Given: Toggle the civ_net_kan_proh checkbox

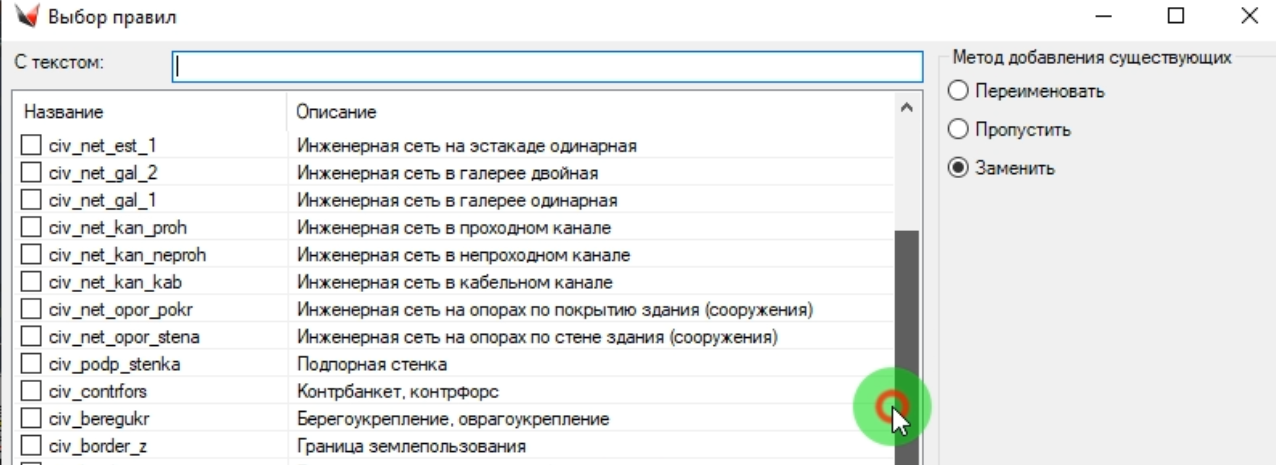Looking at the screenshot, I should [x=32, y=228].
